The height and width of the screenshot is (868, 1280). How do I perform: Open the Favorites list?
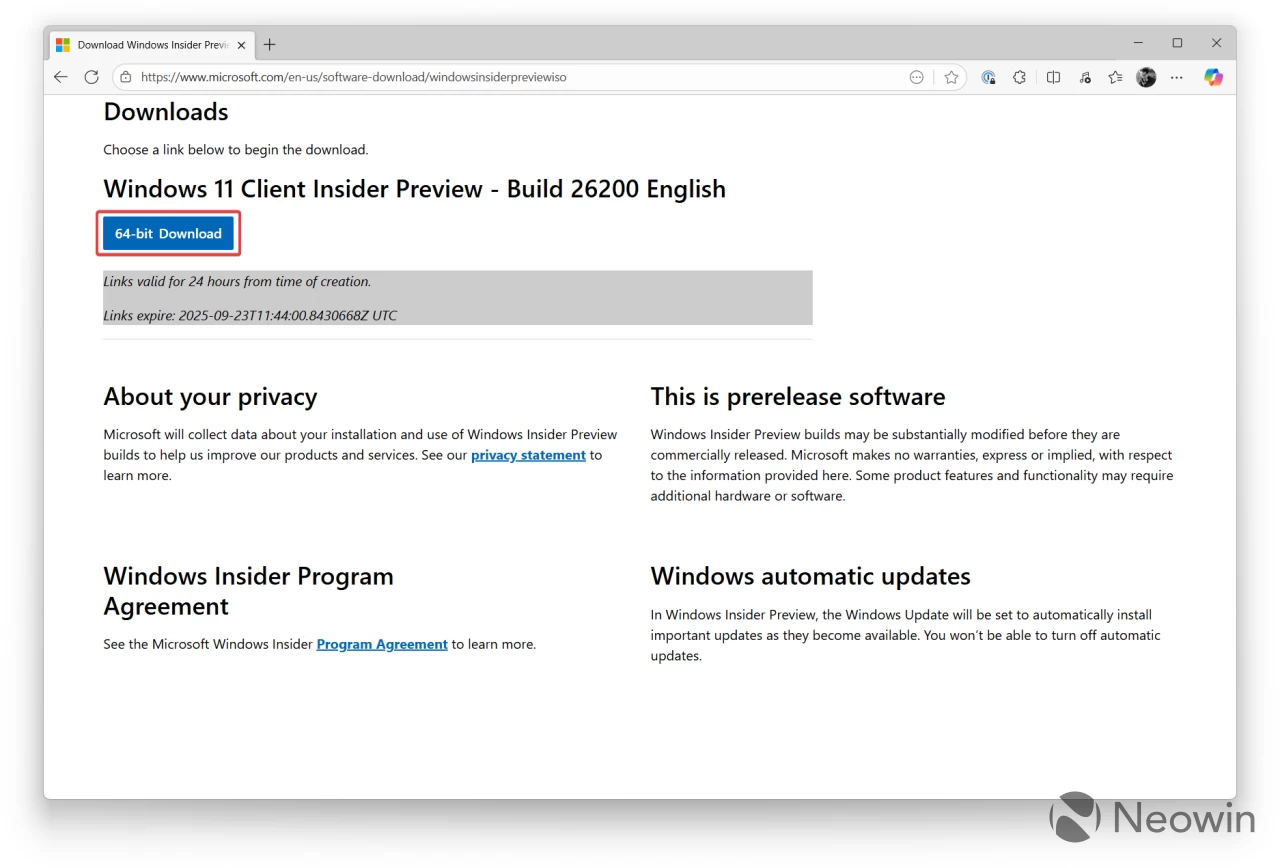[1115, 77]
